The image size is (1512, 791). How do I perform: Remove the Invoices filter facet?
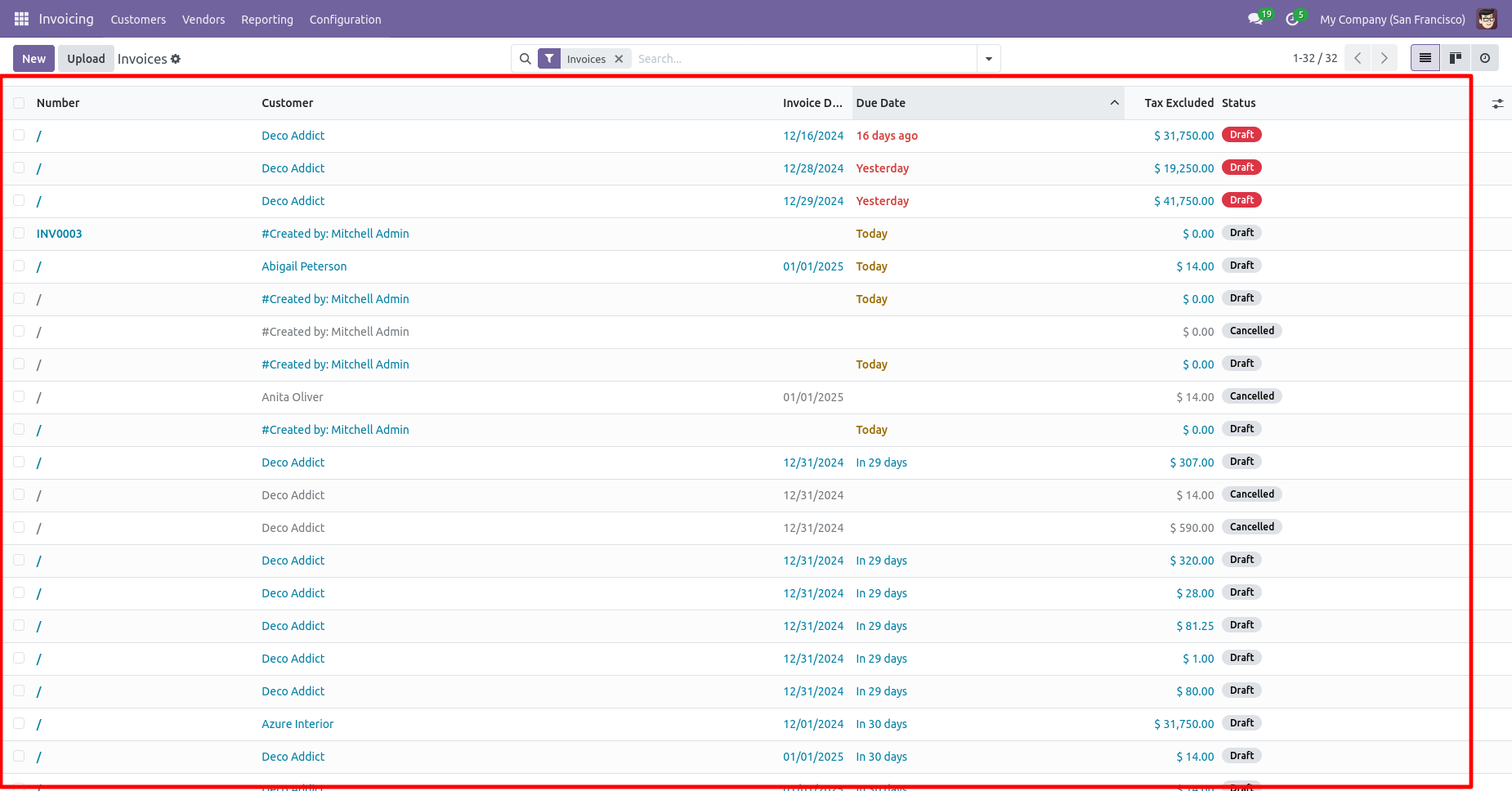coord(619,59)
